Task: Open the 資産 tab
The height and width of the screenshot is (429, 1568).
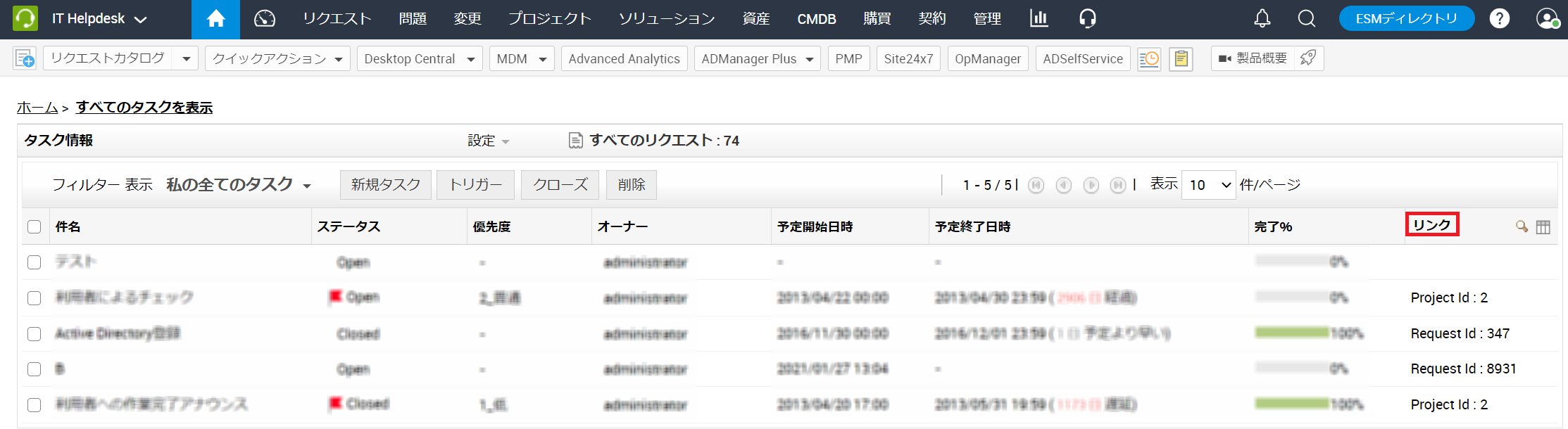Action: [756, 19]
